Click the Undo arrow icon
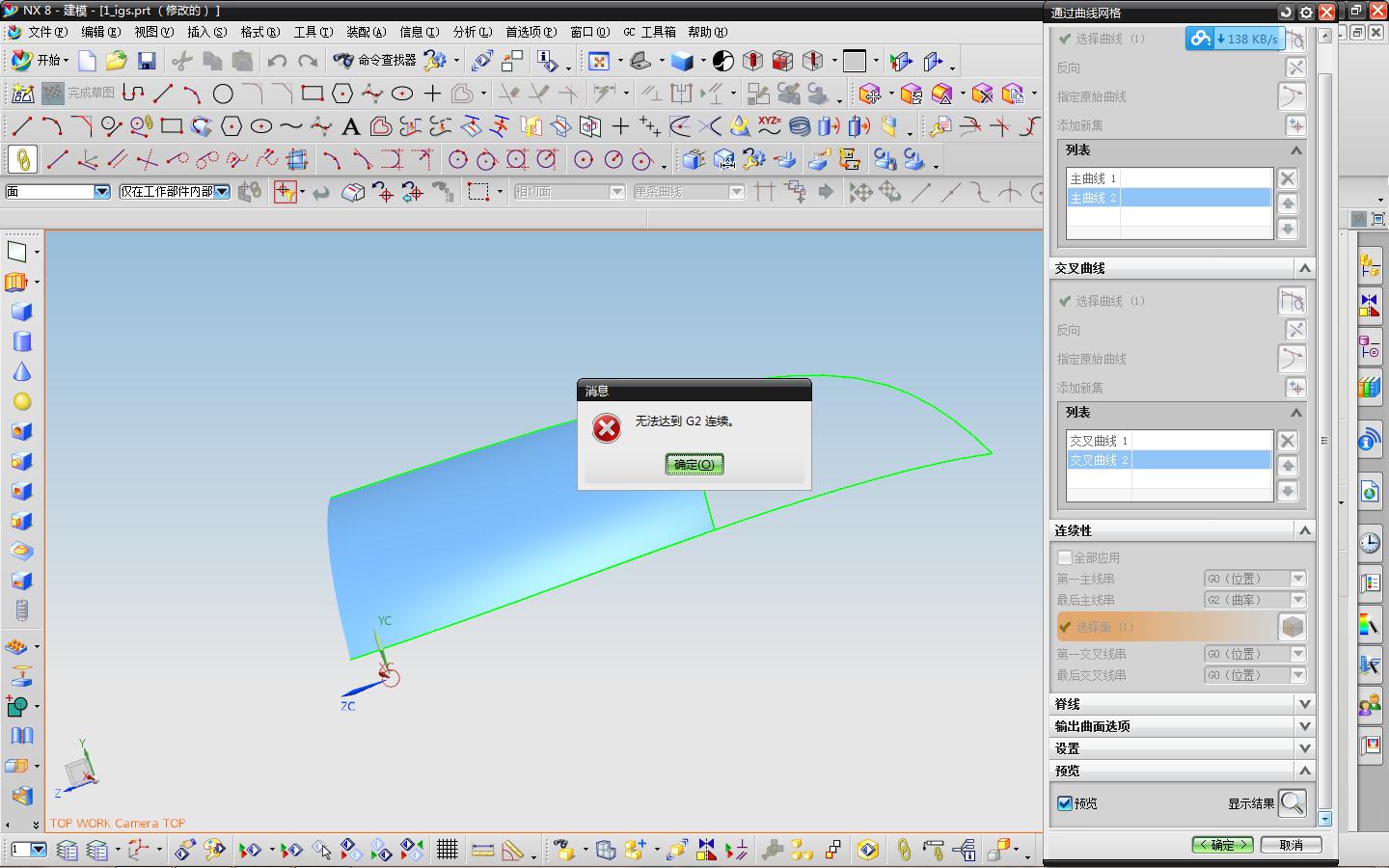 (x=277, y=61)
